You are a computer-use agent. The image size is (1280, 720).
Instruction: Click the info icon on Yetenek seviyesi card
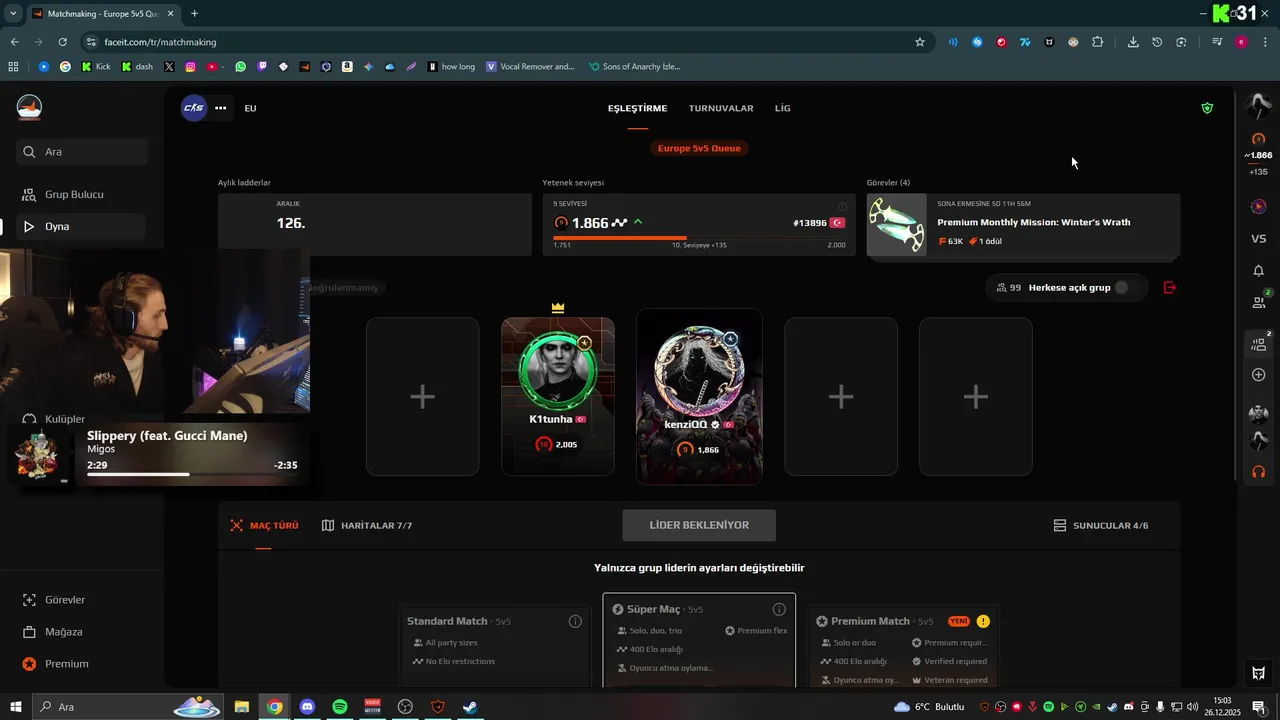842,207
